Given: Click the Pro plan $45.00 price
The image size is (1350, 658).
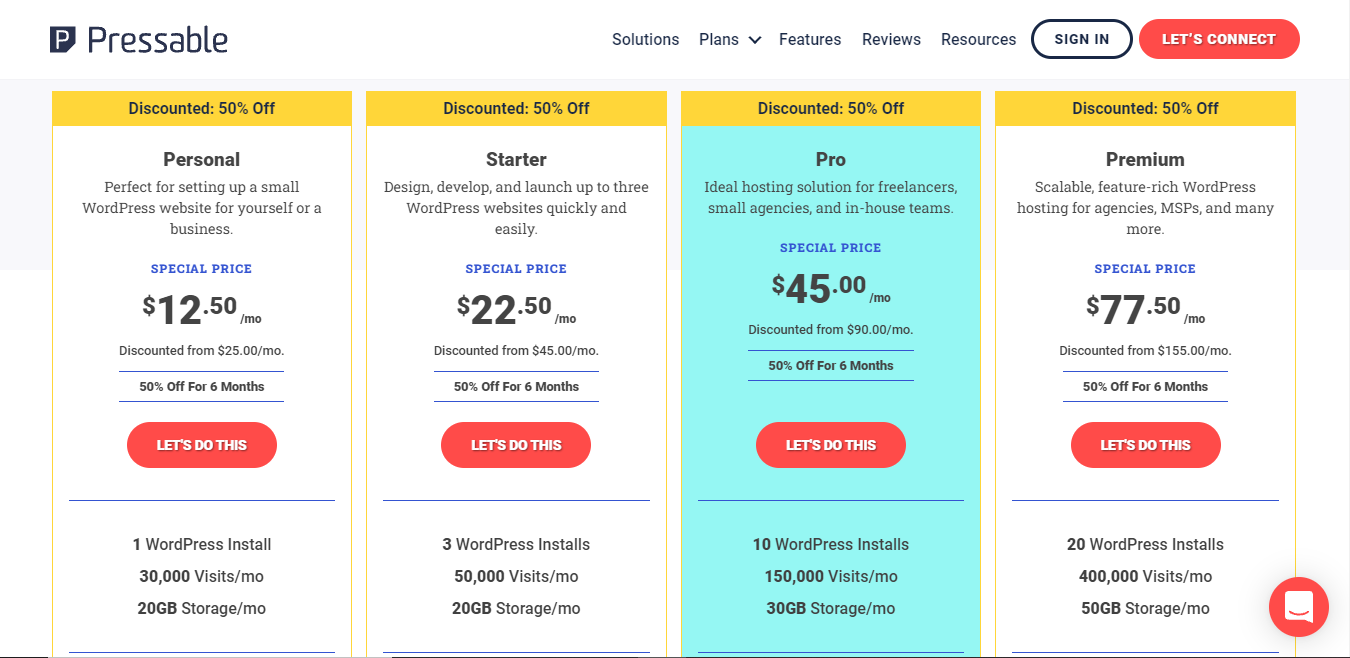Looking at the screenshot, I should 819,289.
